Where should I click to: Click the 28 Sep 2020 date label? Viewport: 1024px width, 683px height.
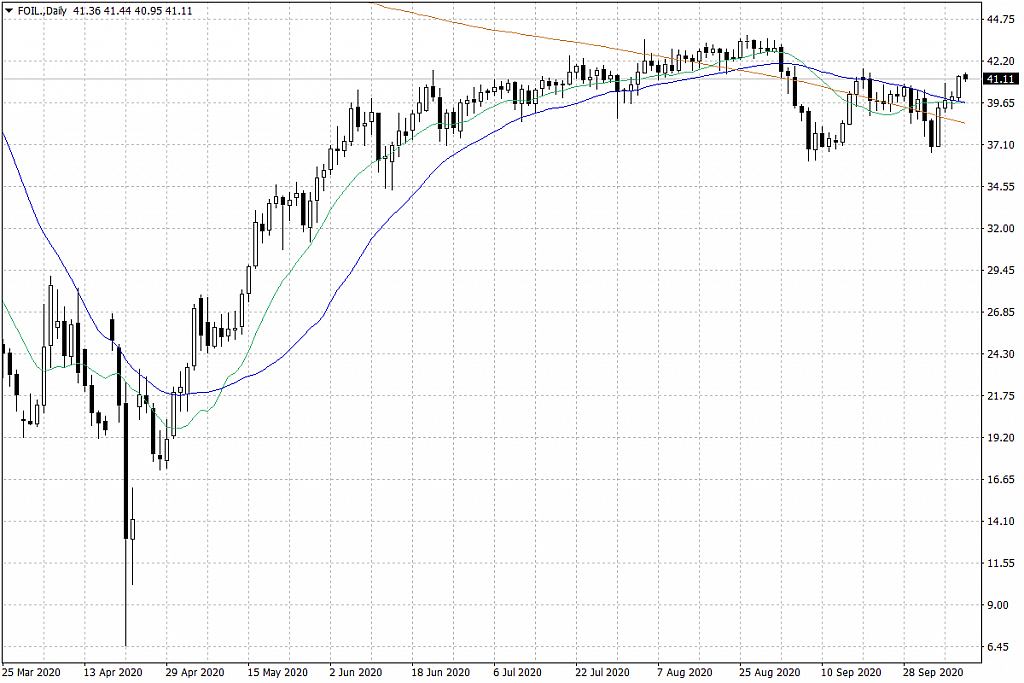(933, 672)
